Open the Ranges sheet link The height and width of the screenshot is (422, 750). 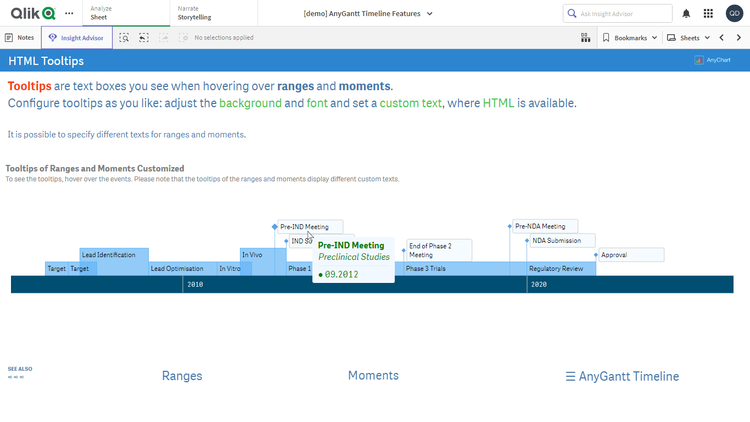click(182, 376)
